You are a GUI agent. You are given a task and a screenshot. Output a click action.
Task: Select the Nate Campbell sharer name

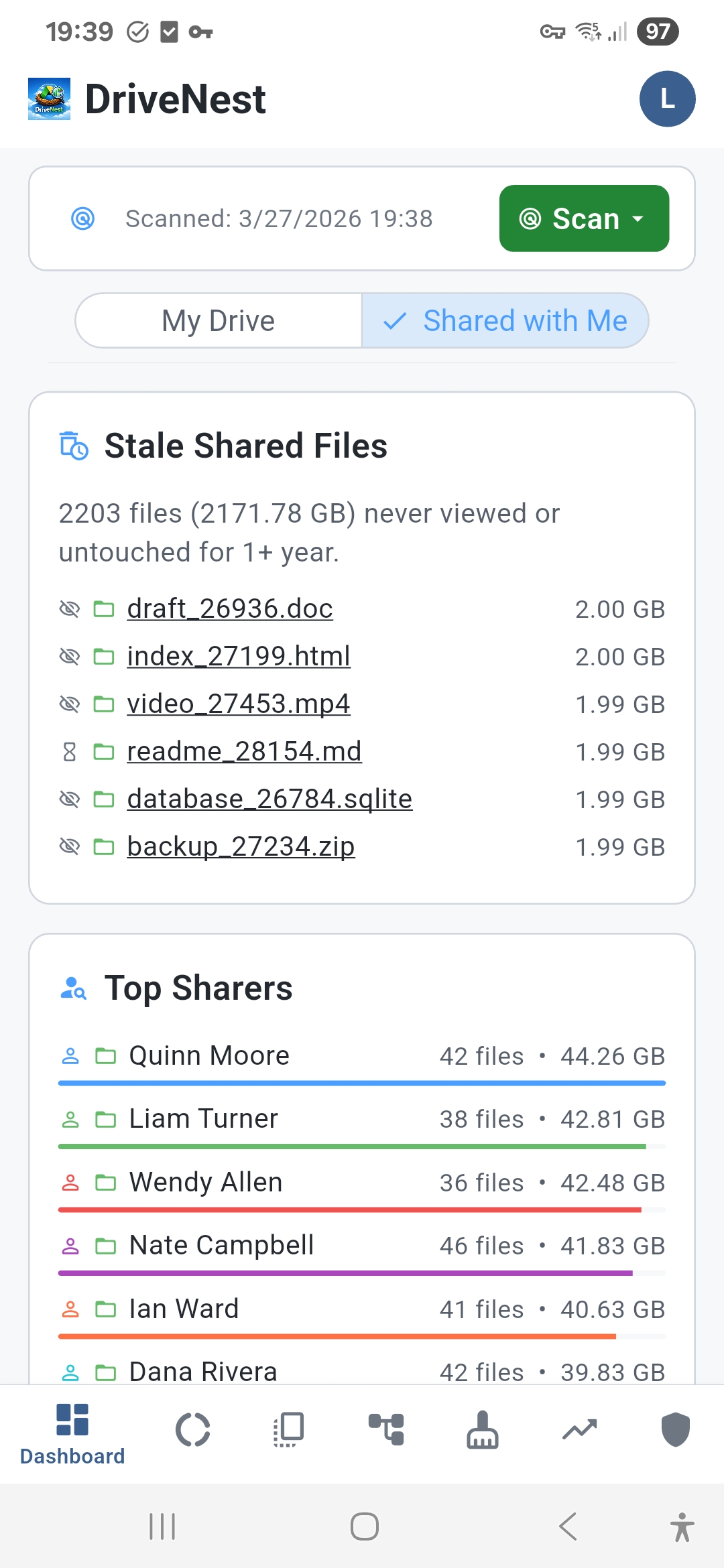[x=221, y=1246]
